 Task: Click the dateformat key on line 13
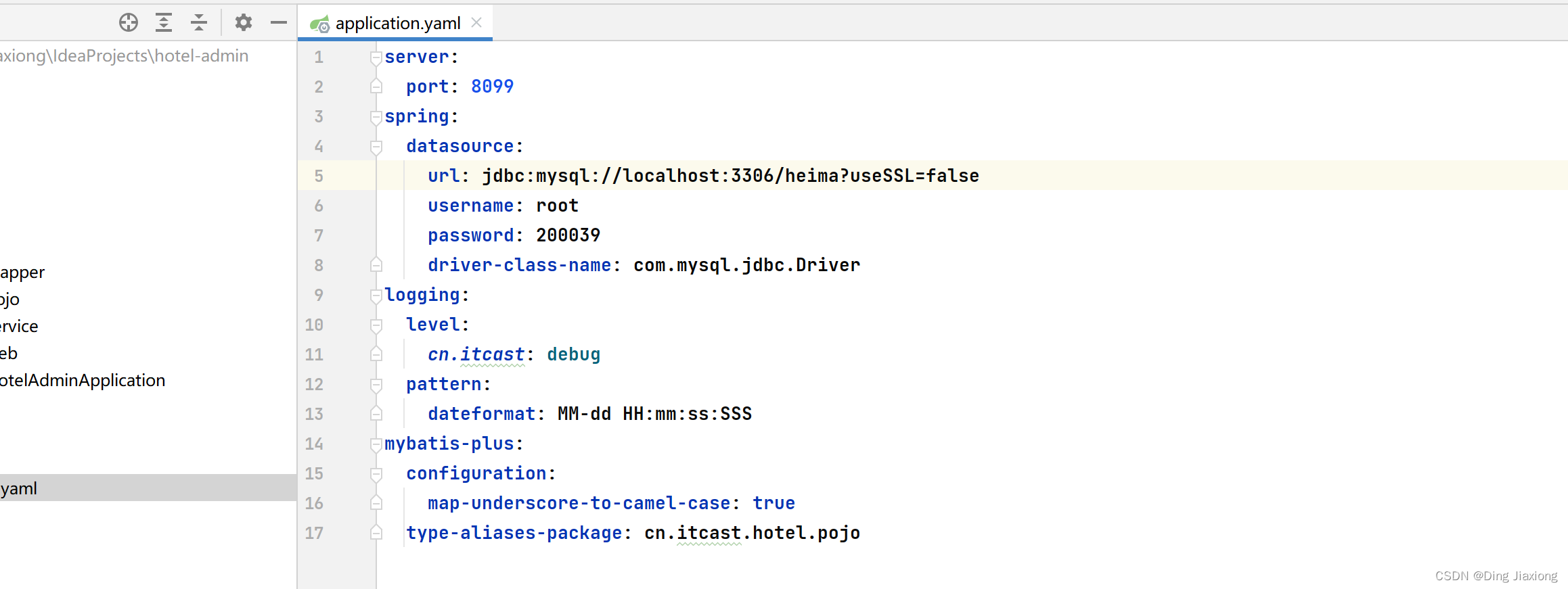(x=482, y=414)
